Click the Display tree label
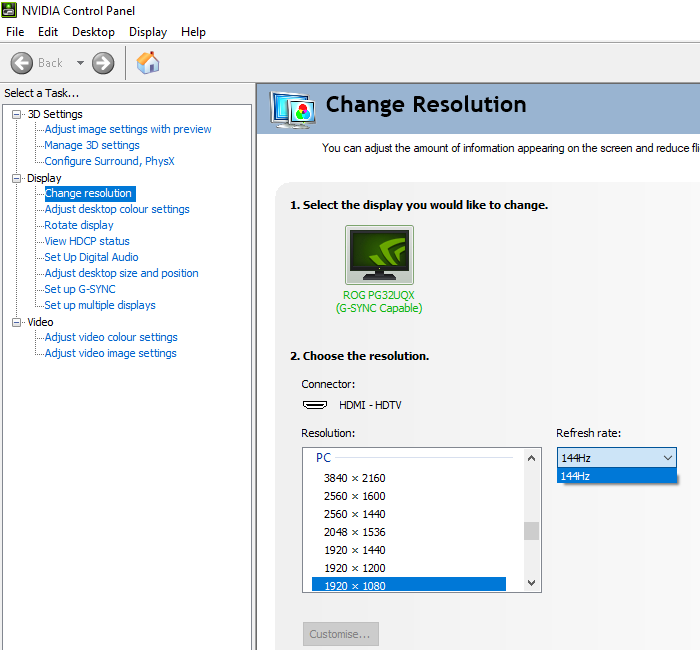Image resolution: width=700 pixels, height=650 pixels. tap(44, 179)
